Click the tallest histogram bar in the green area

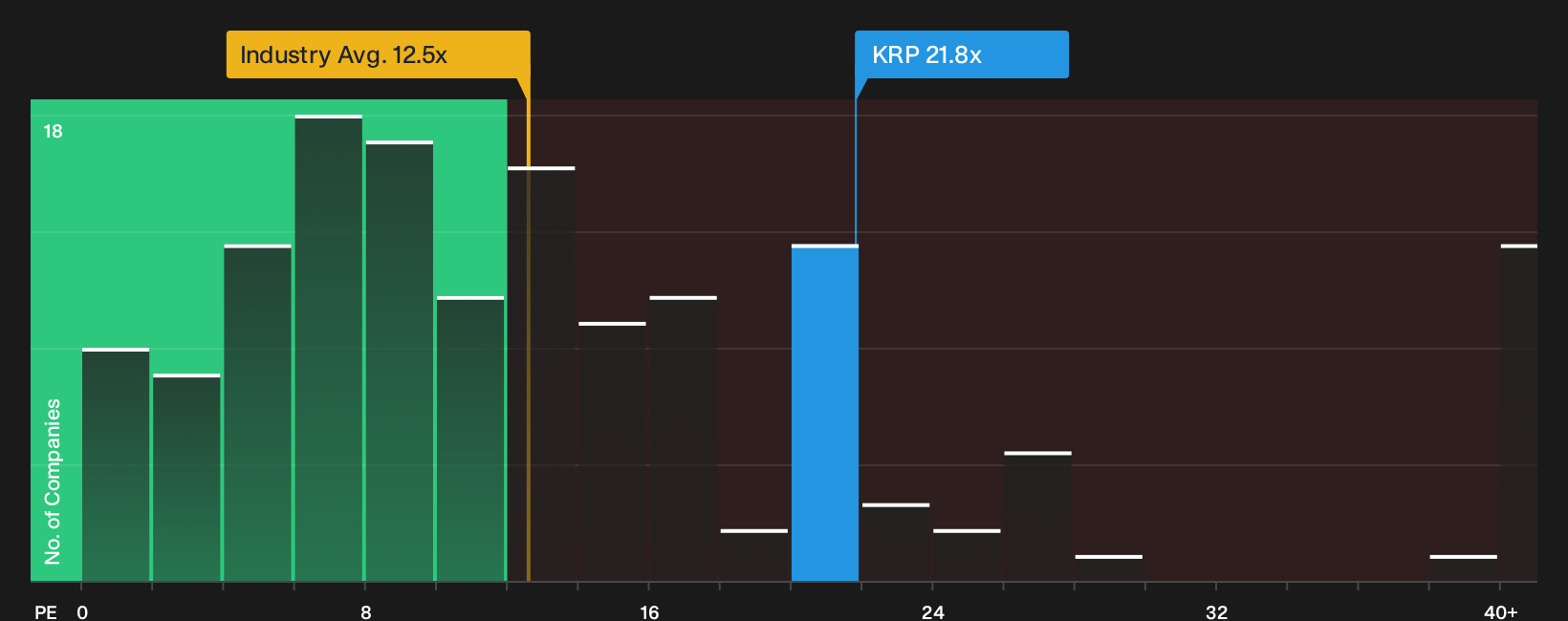[x=329, y=348]
